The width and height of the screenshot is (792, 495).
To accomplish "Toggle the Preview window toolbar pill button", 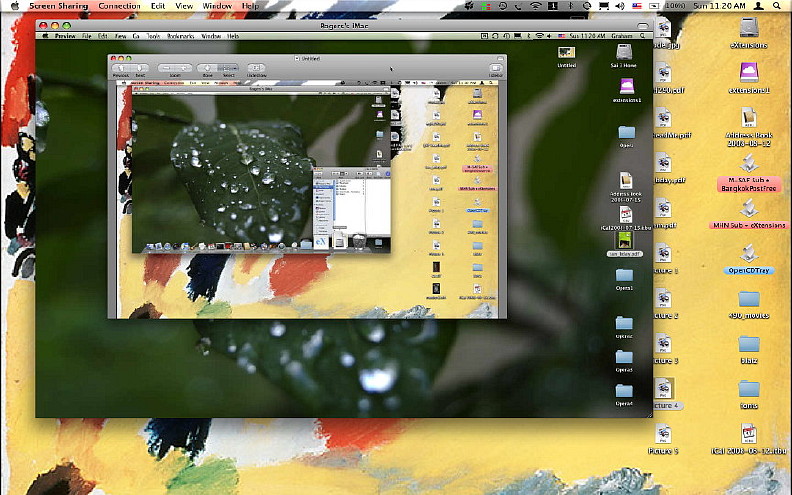I will click(500, 58).
